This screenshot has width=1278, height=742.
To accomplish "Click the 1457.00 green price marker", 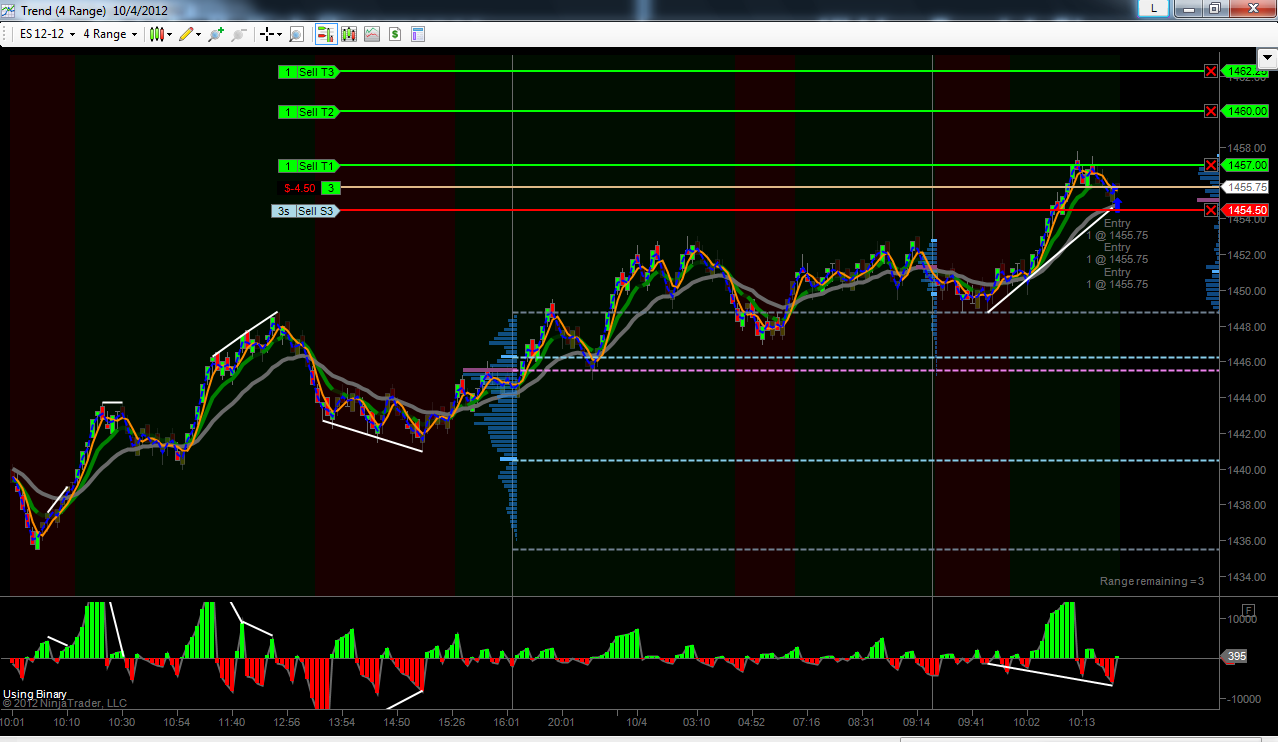I will coord(1247,165).
